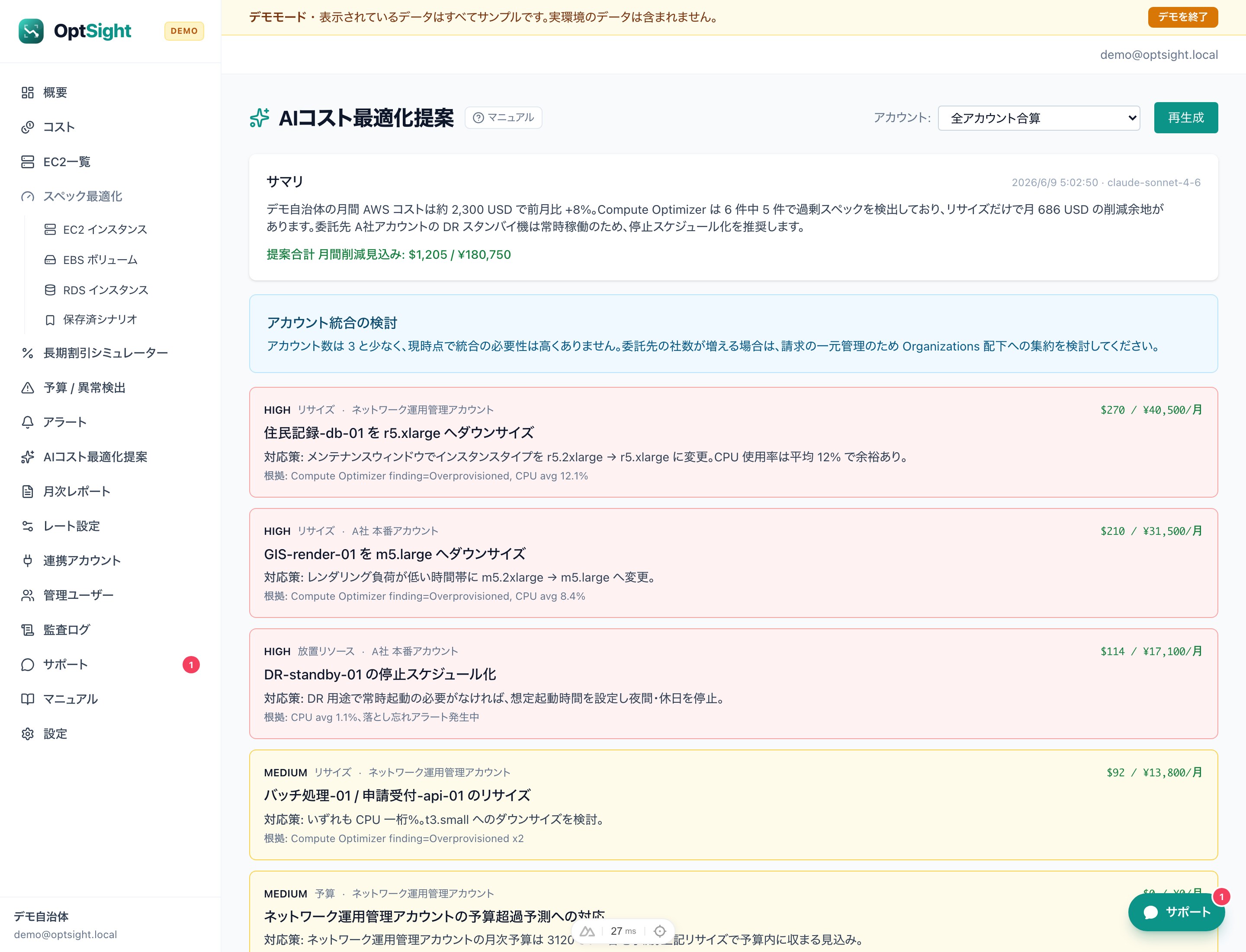Click the target icon in the ms toolbar
Viewport: 1246px width, 952px height.
point(659,931)
